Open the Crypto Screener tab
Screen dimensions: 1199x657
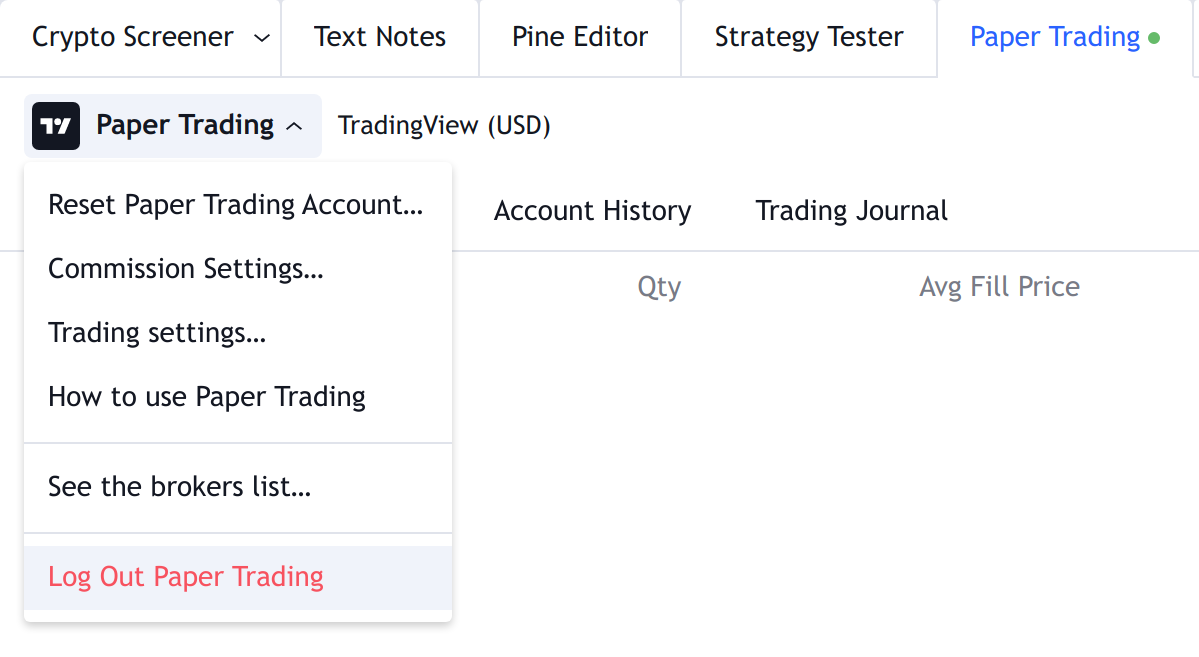(x=133, y=37)
